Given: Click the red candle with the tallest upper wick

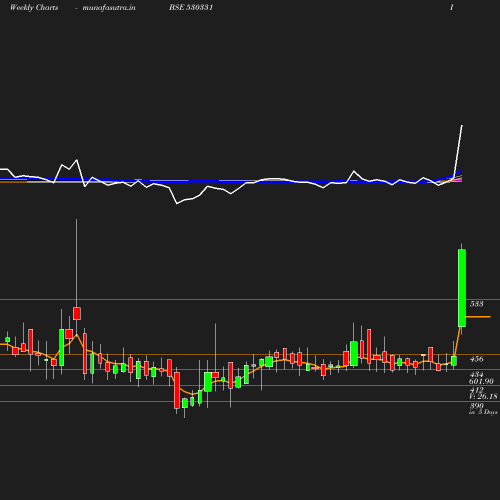Looking at the screenshot, I should [77, 313].
